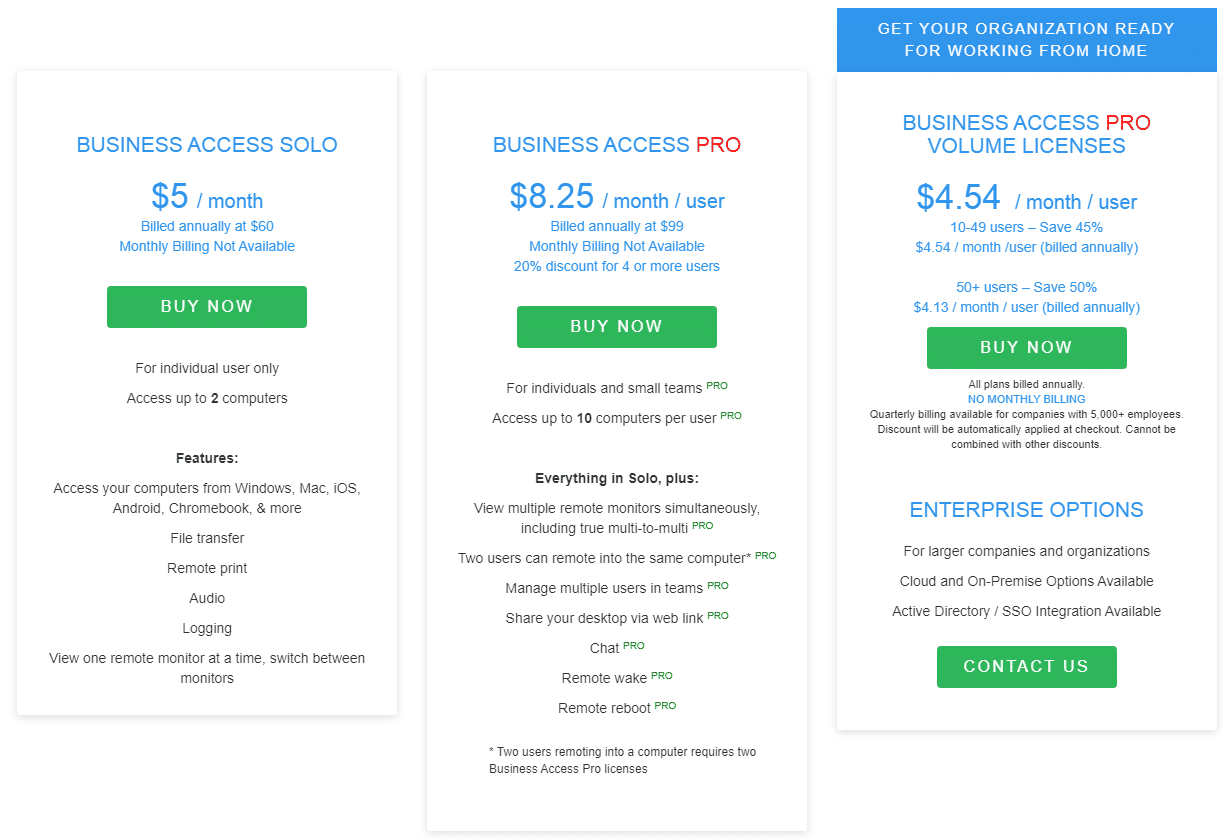Click Buy Now for Pro Volume Licenses

[1026, 348]
